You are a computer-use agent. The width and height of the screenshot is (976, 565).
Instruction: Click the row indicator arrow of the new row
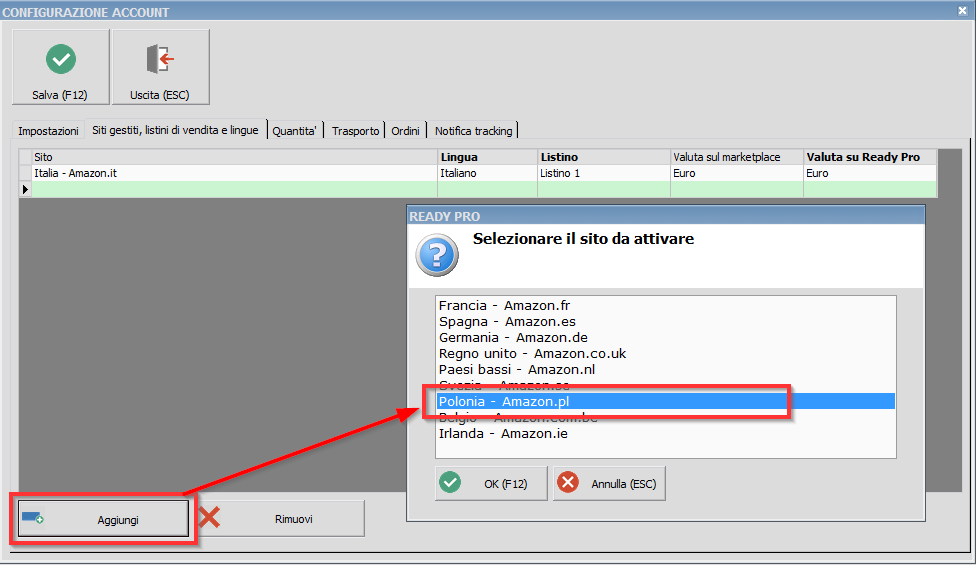[x=26, y=189]
